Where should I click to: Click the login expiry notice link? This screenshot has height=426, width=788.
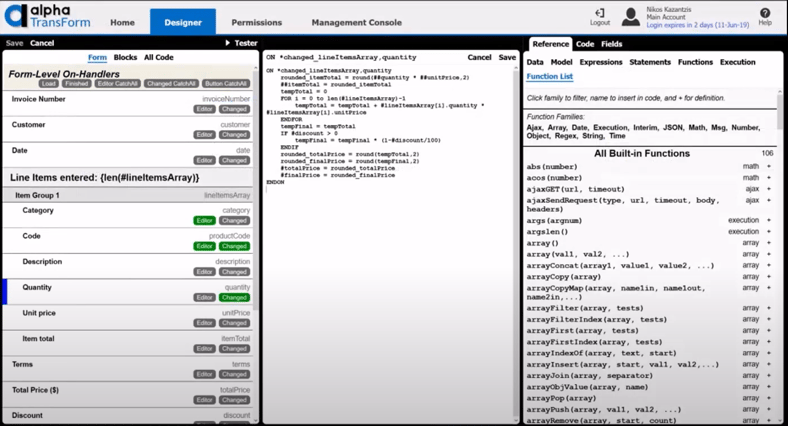(698, 25)
